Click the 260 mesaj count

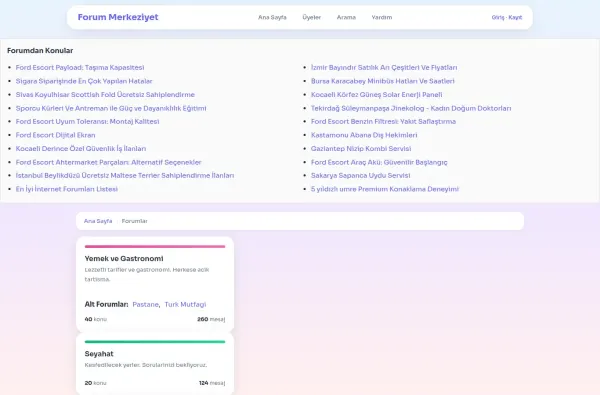click(x=211, y=319)
